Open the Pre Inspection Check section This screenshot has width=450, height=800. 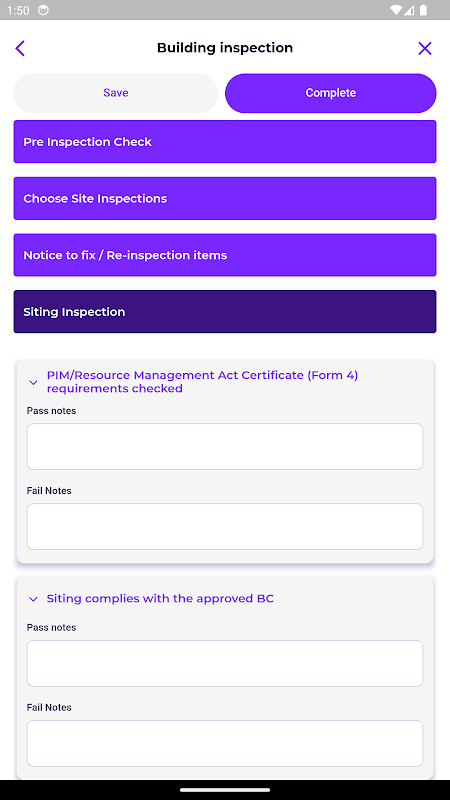225,142
